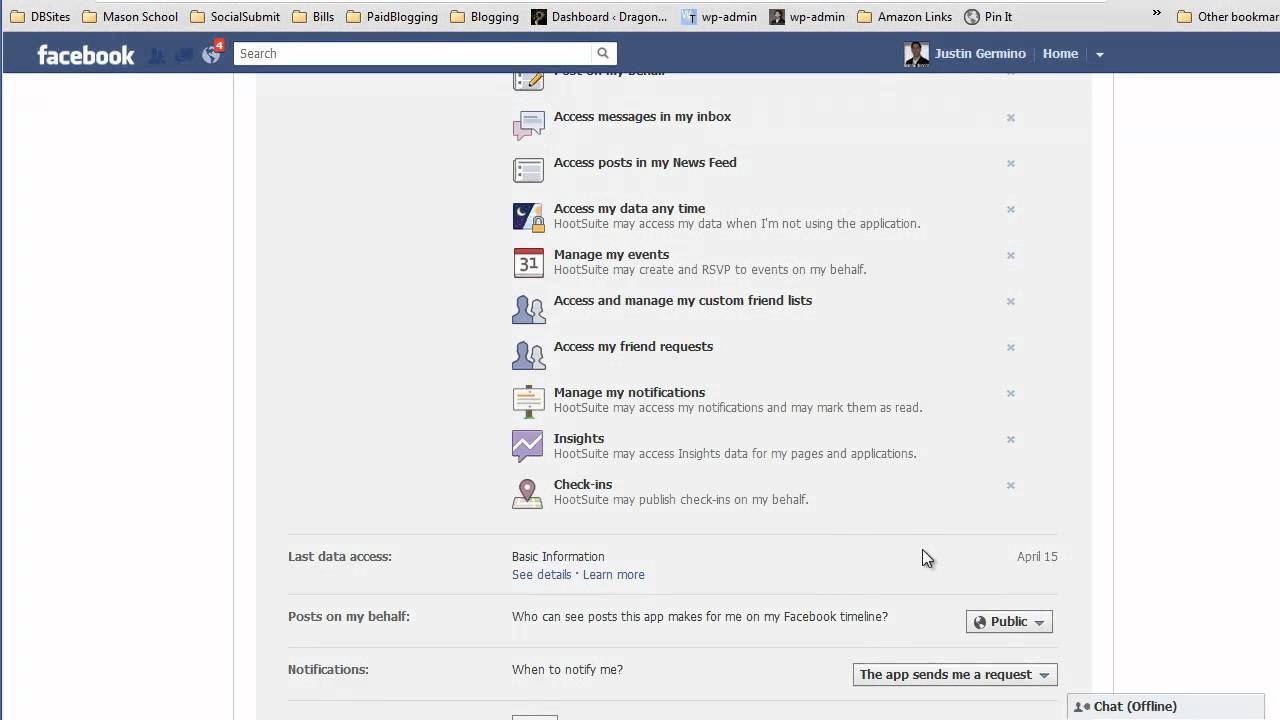Show more bookmarks via chevron

(1156, 14)
